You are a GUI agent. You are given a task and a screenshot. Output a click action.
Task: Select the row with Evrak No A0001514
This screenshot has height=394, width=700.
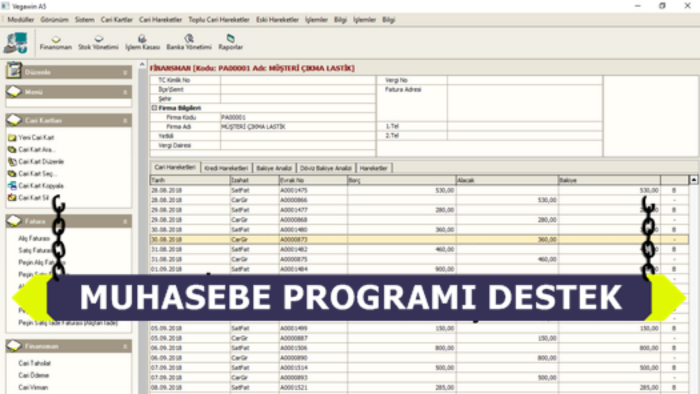(x=419, y=368)
